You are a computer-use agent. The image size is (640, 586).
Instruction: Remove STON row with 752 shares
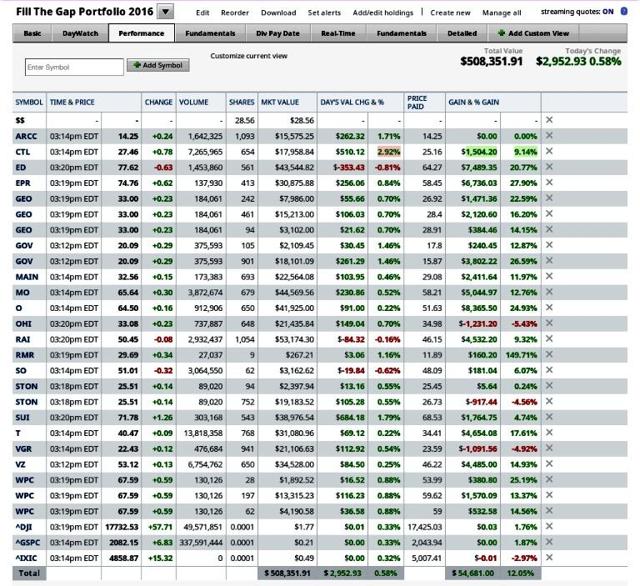549,401
